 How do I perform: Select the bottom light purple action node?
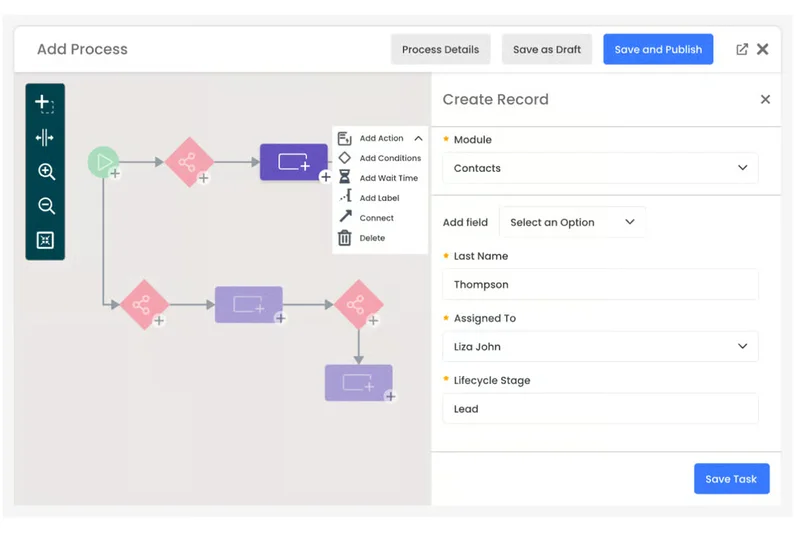coord(359,383)
